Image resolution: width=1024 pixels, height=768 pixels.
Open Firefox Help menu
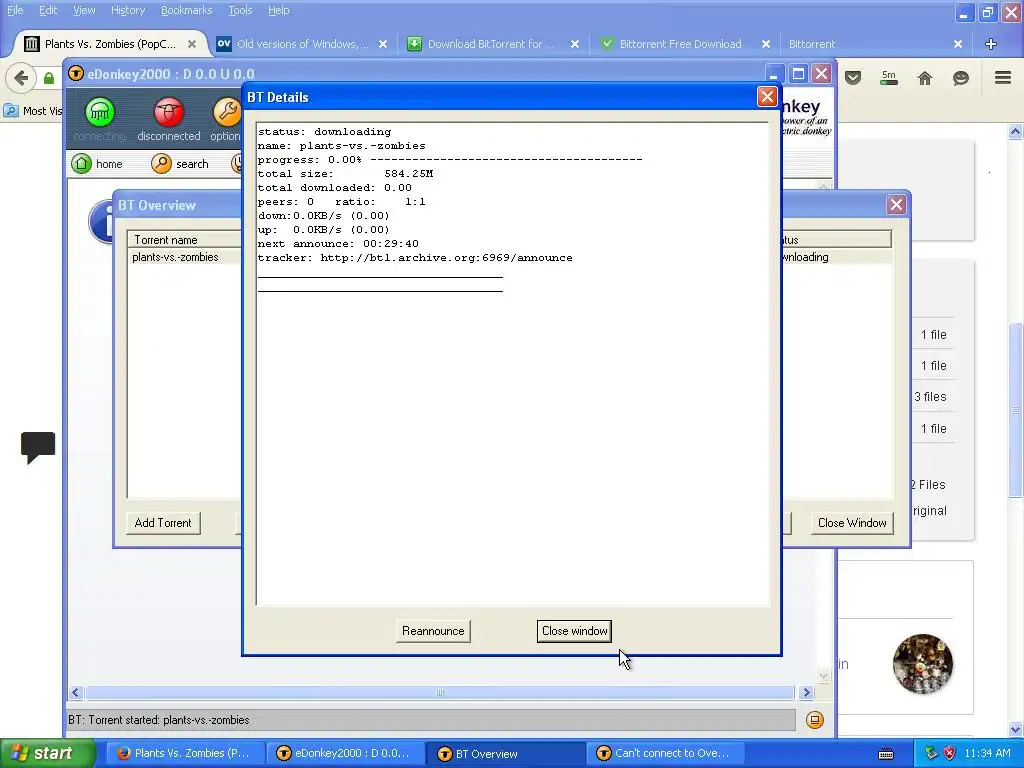[x=278, y=10]
